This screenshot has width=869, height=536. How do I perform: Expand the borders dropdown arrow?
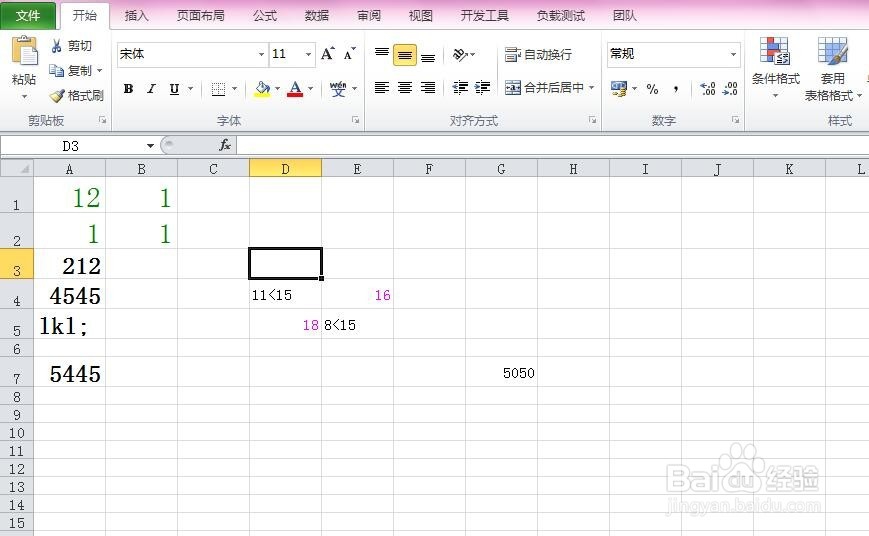click(x=234, y=89)
